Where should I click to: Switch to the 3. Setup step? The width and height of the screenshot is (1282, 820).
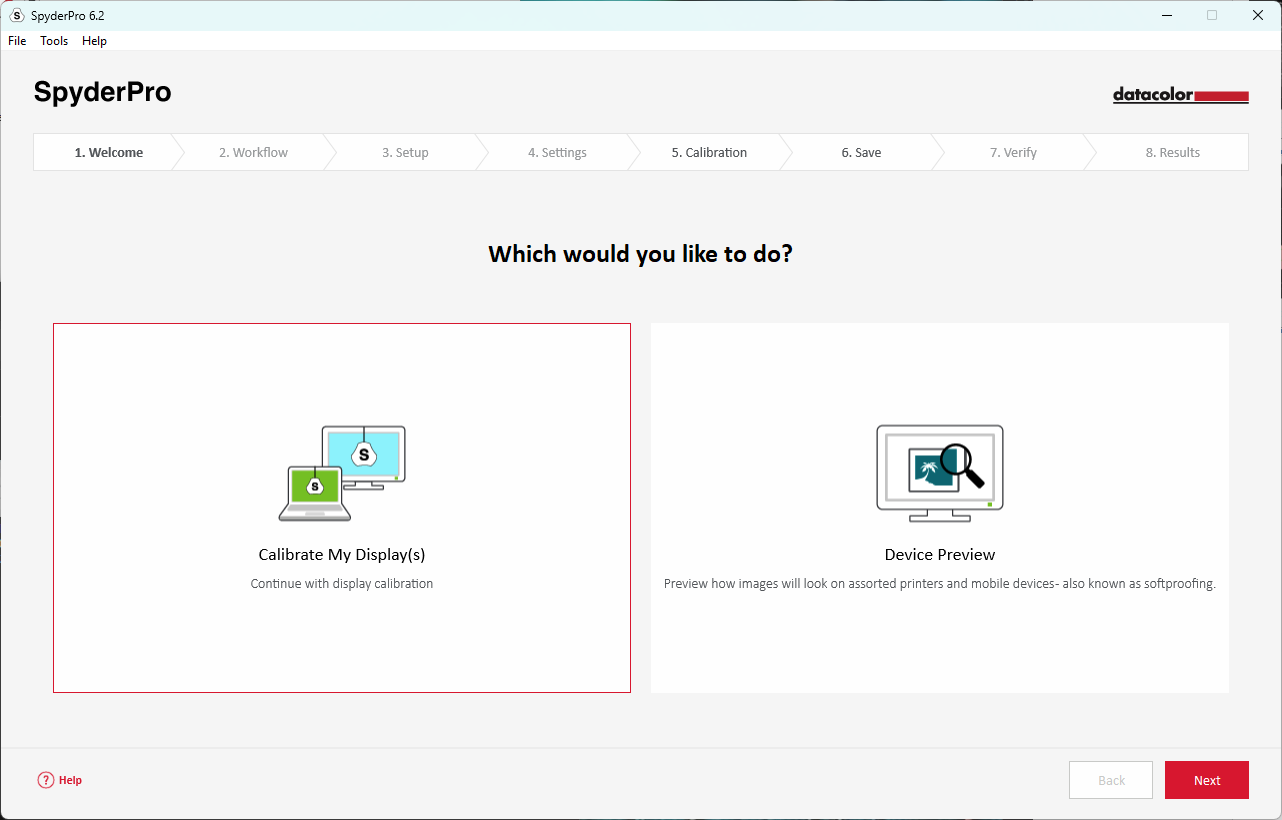(x=405, y=153)
